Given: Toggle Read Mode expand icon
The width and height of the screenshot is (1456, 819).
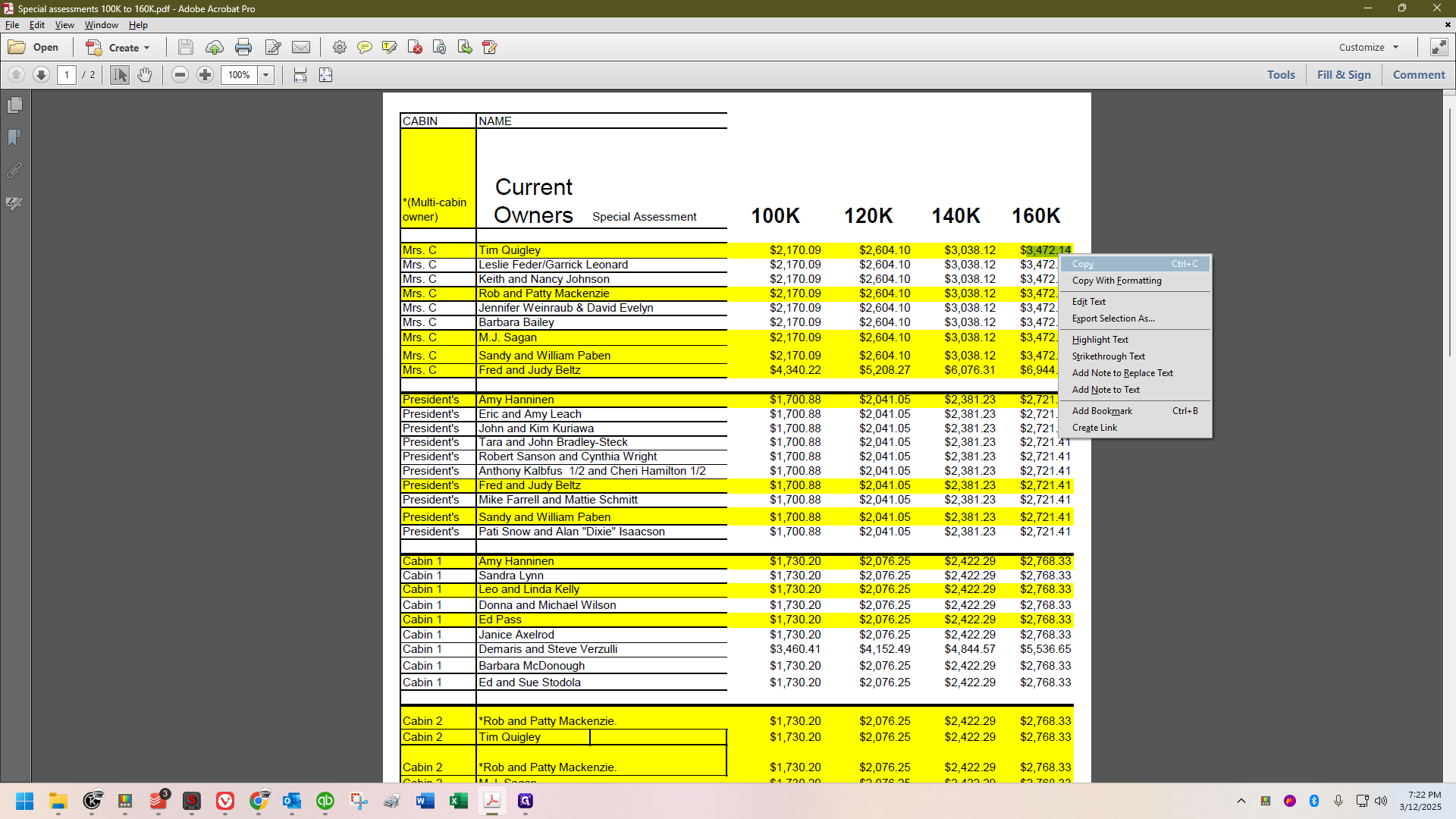Looking at the screenshot, I should 1439,47.
